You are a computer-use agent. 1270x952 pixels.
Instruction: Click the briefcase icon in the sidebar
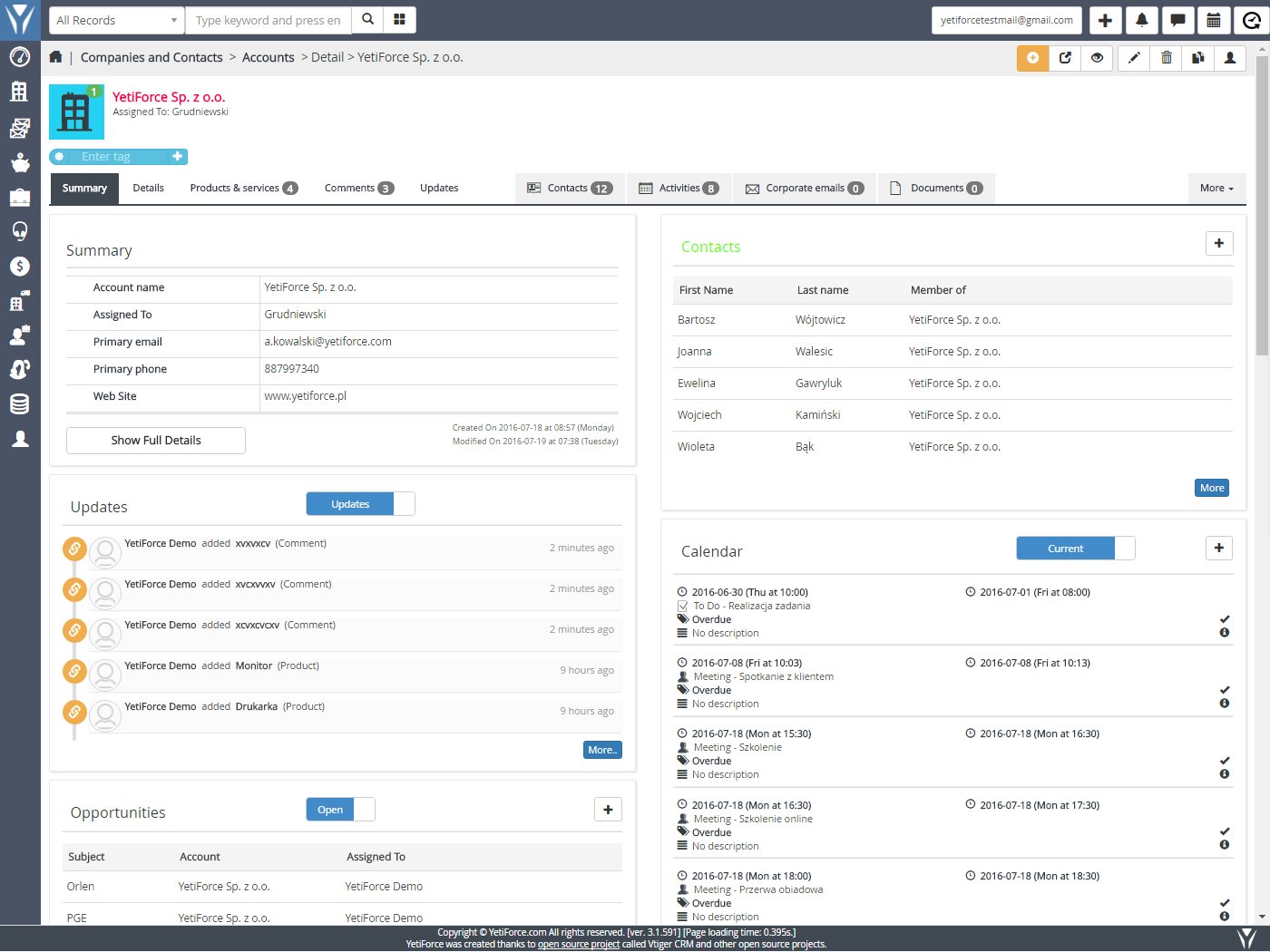[x=20, y=197]
